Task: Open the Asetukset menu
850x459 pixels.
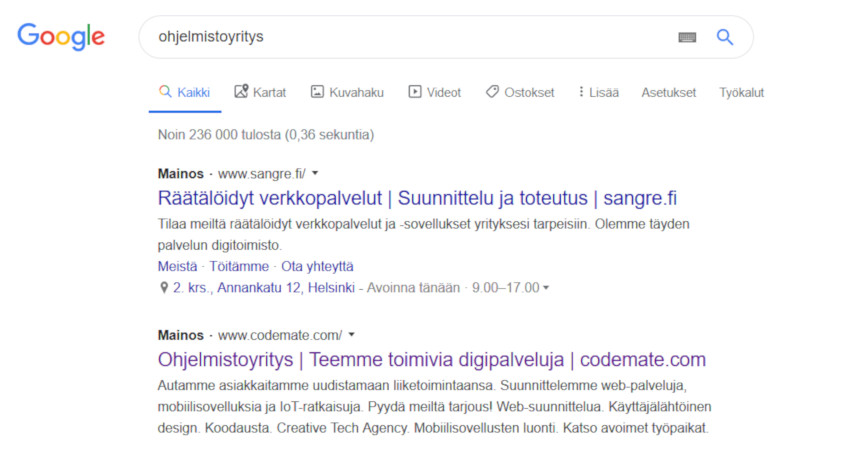Action: click(x=668, y=93)
